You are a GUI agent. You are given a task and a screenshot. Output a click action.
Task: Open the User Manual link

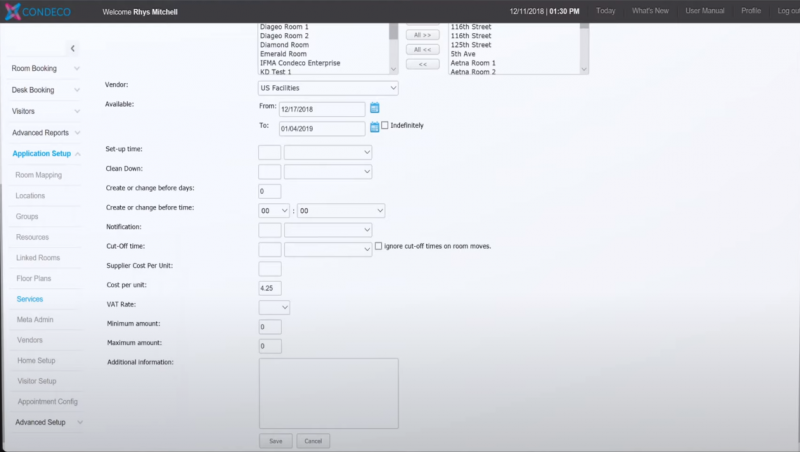coord(705,11)
